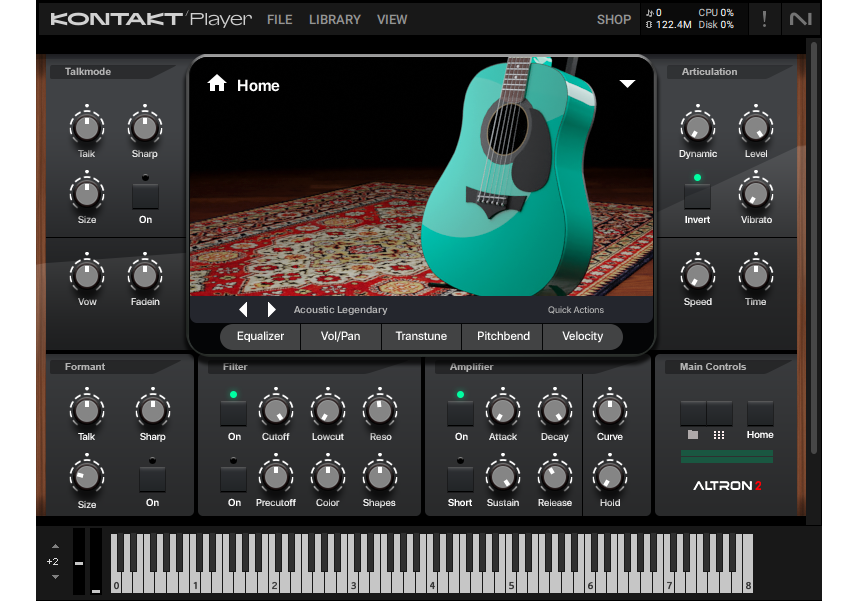Open the dropdown arrow in the display corner
859x601 pixels.
[627, 84]
